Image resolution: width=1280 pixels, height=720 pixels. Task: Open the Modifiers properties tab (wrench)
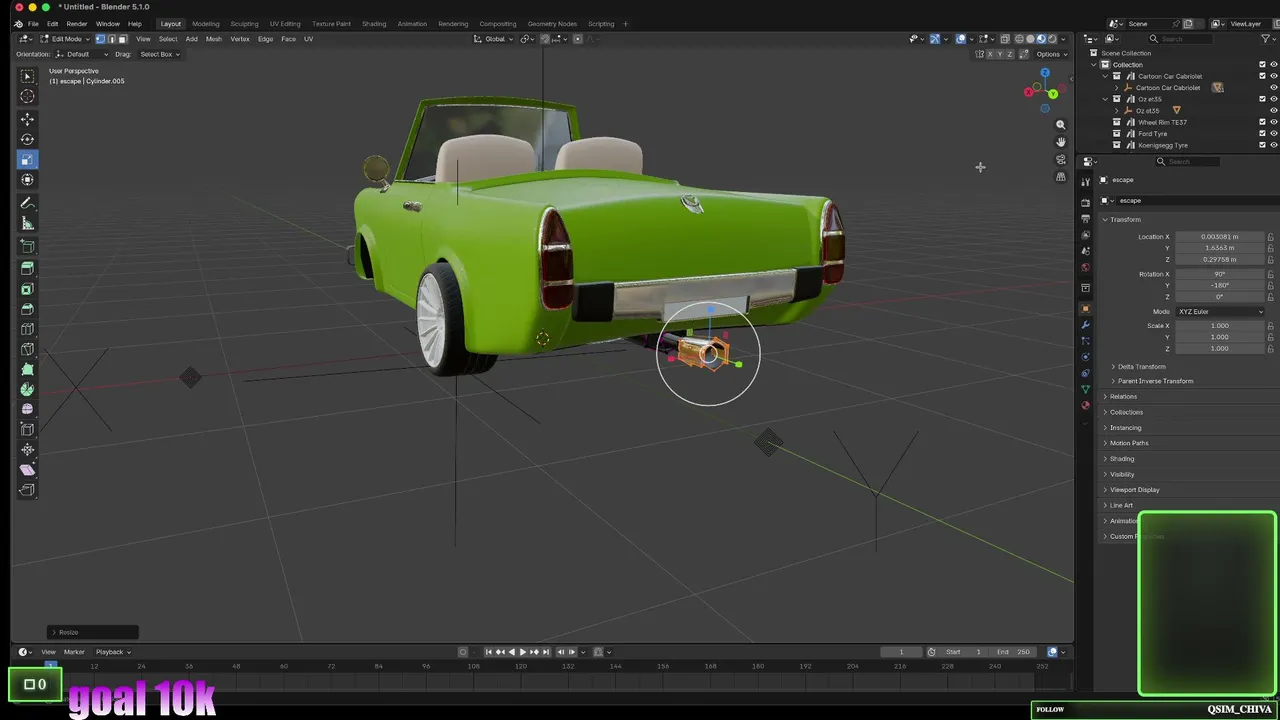pyautogui.click(x=1086, y=325)
